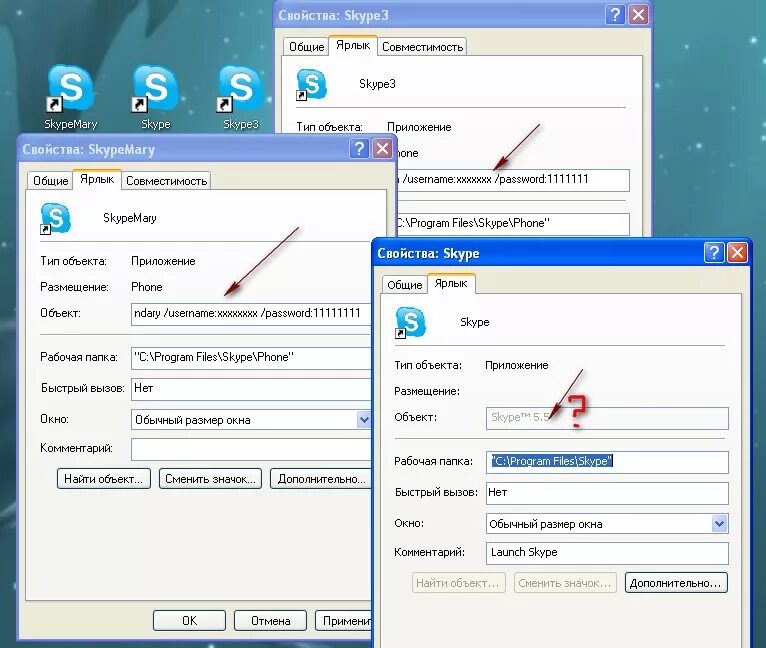Click help button in Skype3 properties title bar
The height and width of the screenshot is (648, 766).
click(615, 15)
